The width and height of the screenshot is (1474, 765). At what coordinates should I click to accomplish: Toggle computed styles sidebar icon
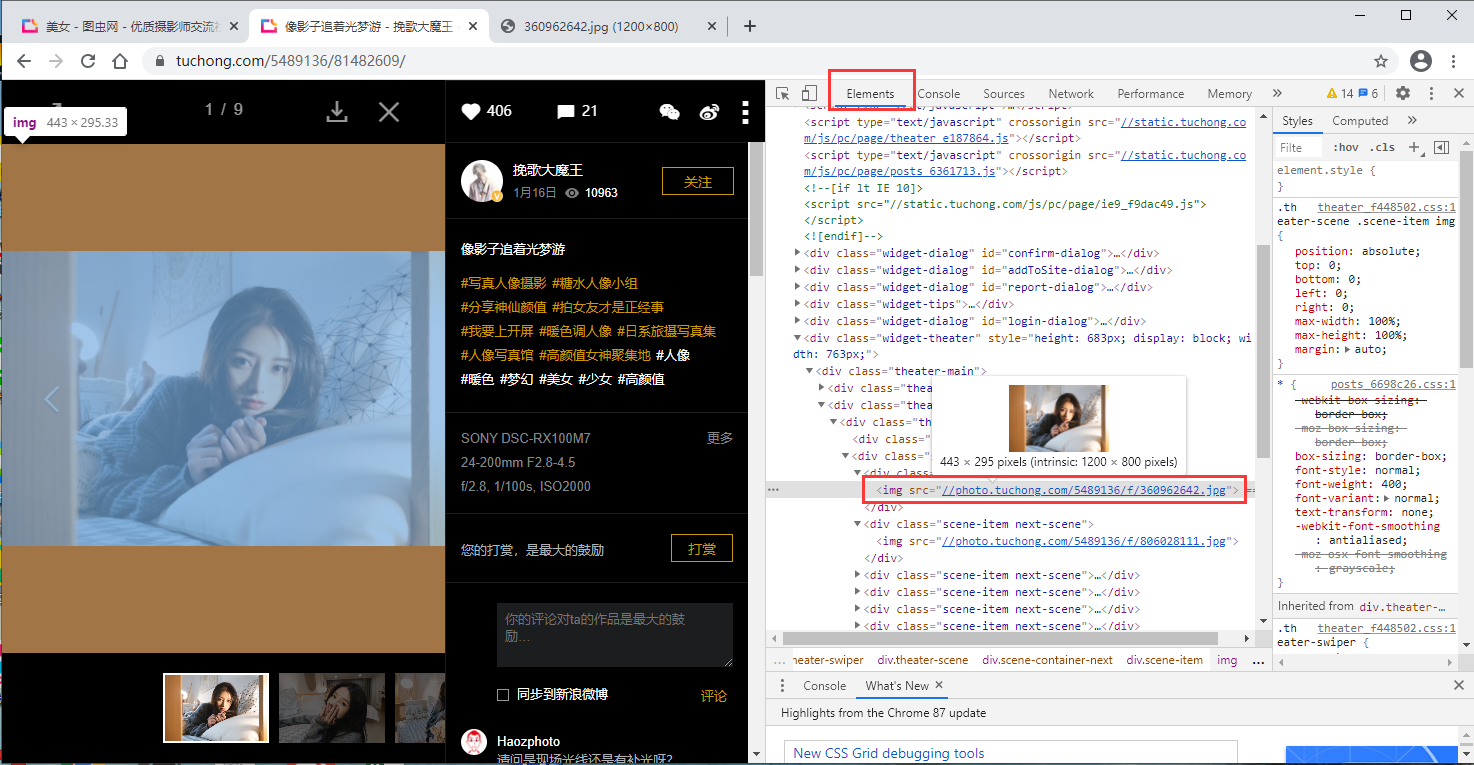click(1441, 147)
